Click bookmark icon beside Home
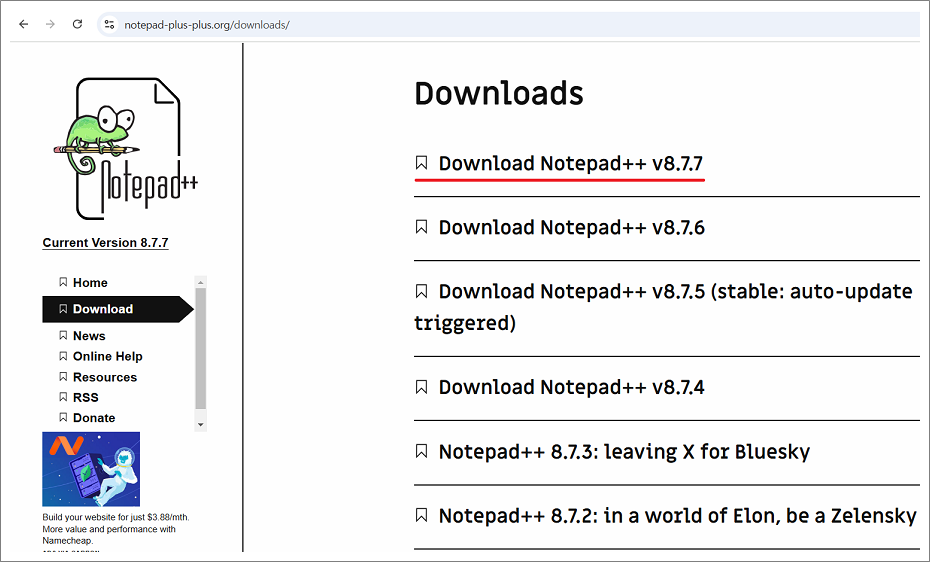 tap(63, 282)
